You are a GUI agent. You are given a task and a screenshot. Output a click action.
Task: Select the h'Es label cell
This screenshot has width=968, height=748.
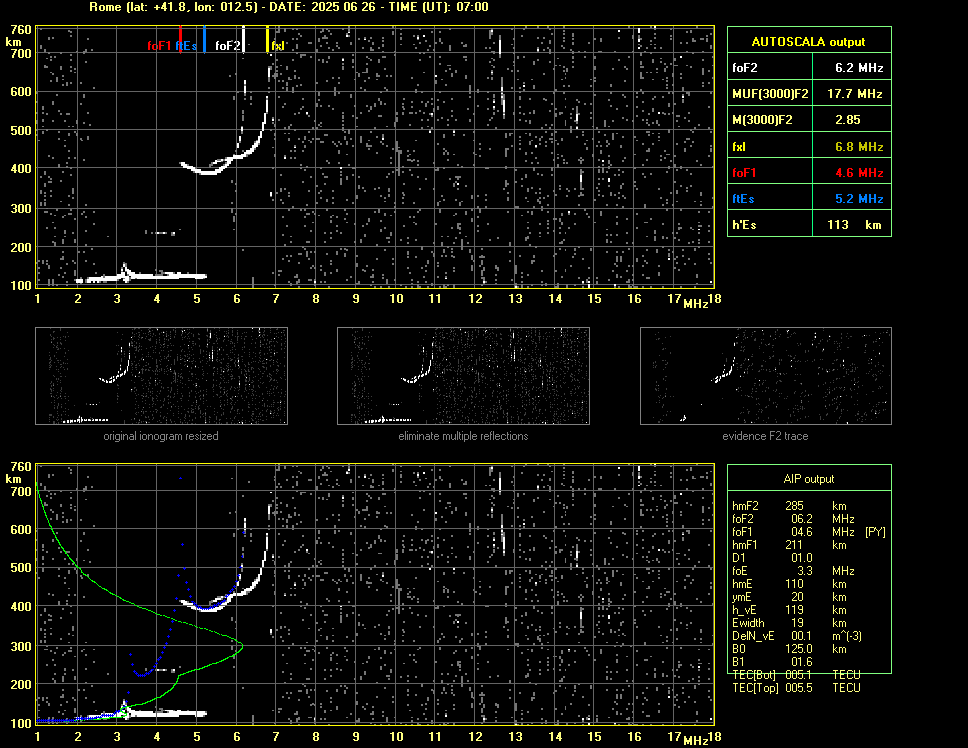[770, 225]
